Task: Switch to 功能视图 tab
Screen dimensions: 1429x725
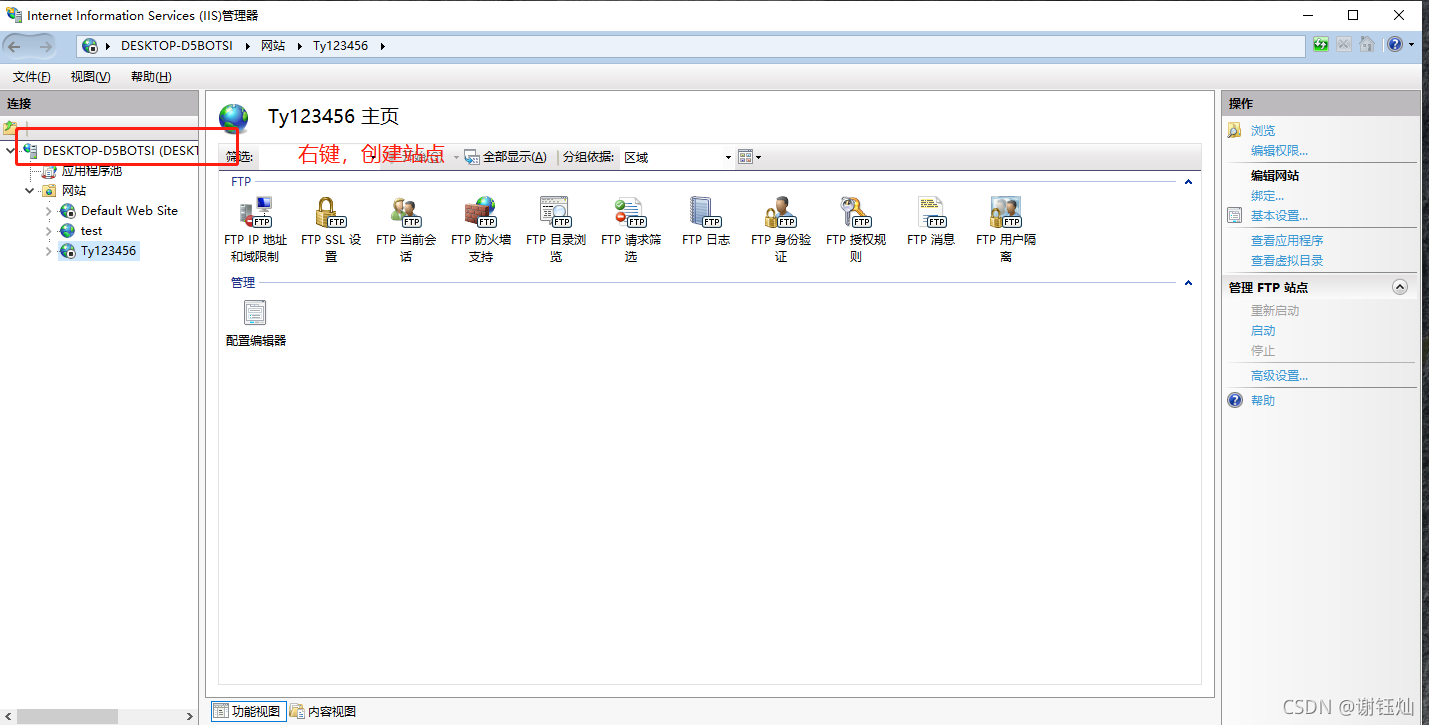Action: click(247, 711)
